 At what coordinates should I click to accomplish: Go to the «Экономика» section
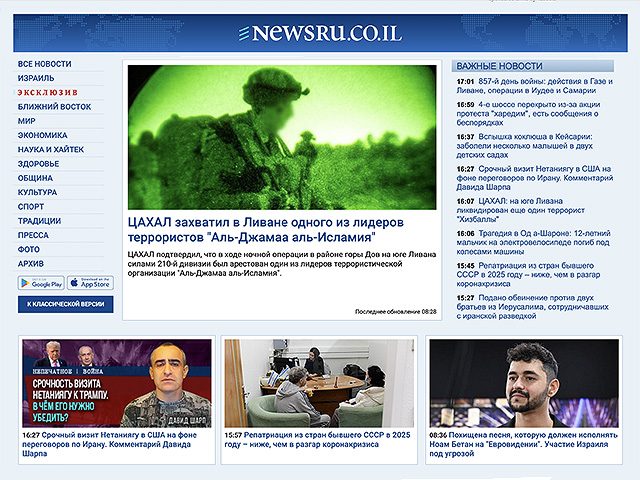(x=42, y=135)
